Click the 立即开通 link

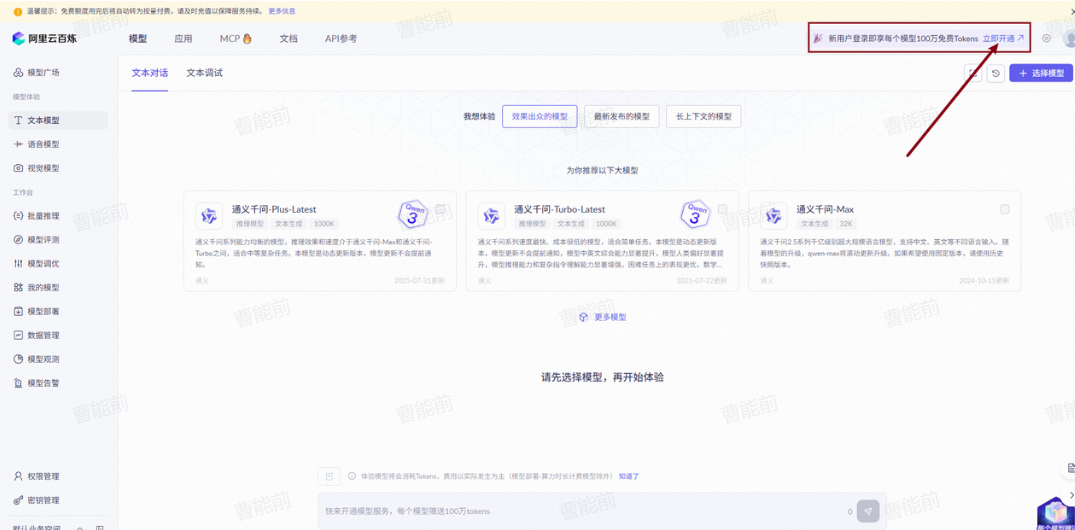(x=1003, y=39)
